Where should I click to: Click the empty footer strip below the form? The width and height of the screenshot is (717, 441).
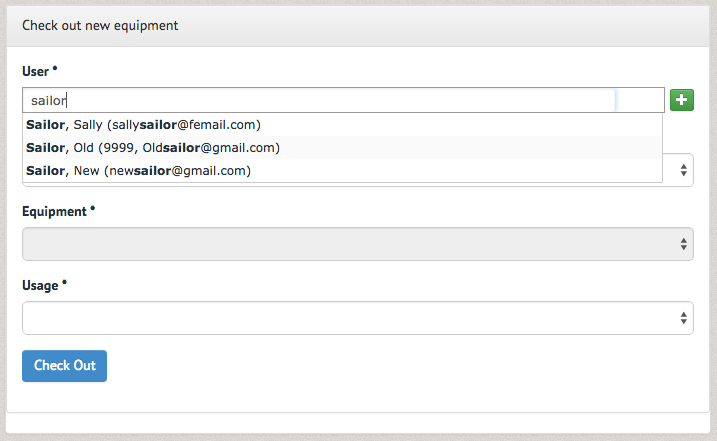pos(358,423)
